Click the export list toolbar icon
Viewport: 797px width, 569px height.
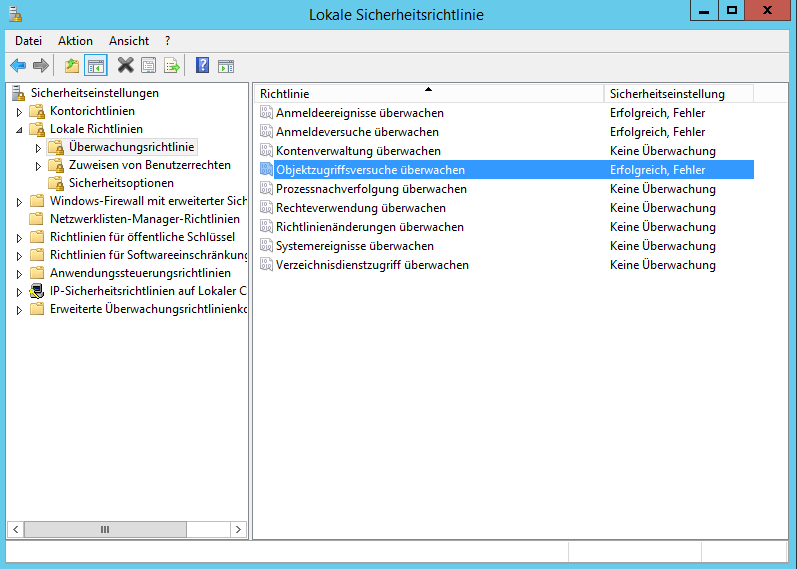click(172, 66)
